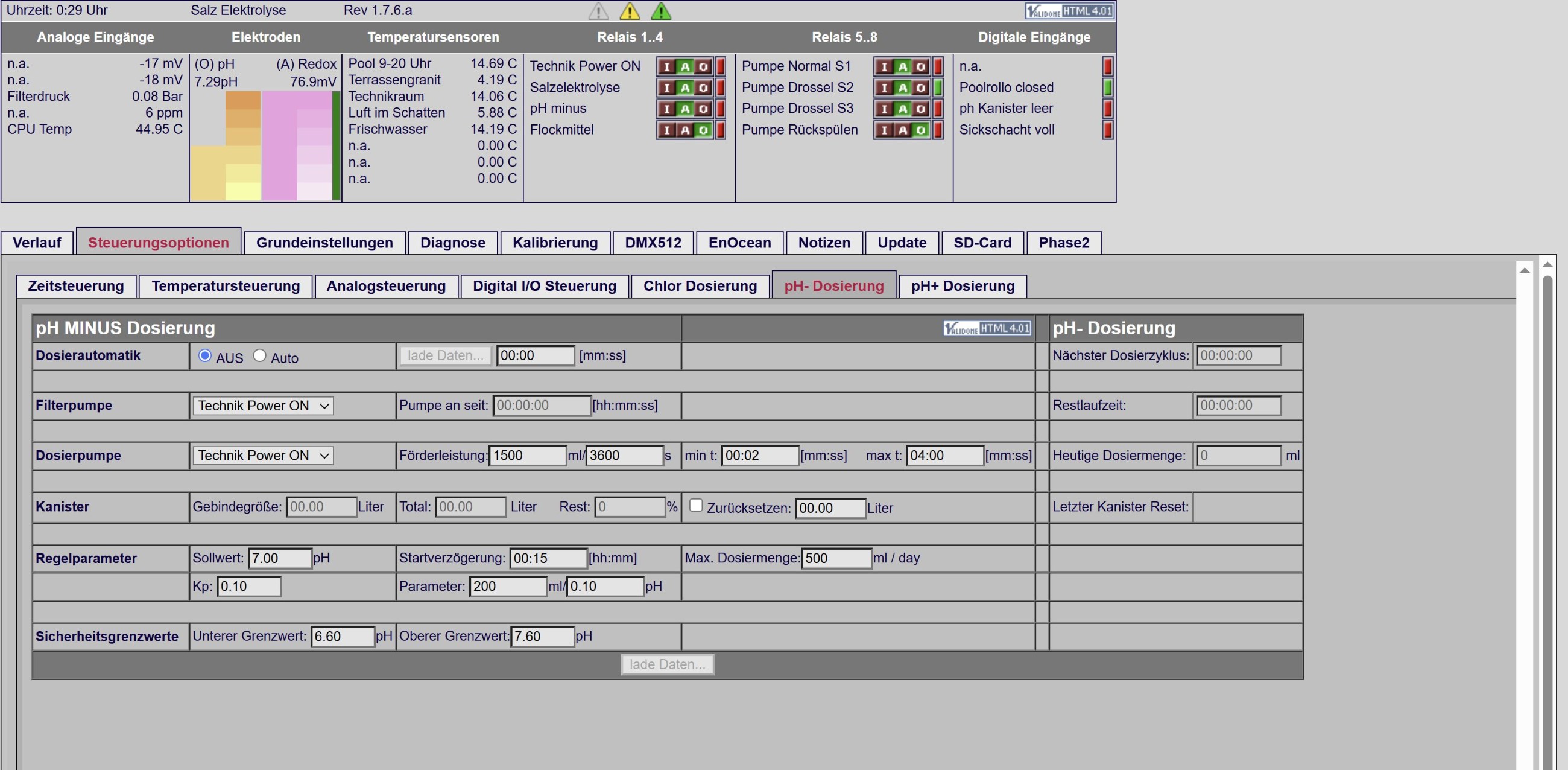Click the yellow warning triangle icon
Viewport: 1568px width, 770px height.
coord(630,11)
